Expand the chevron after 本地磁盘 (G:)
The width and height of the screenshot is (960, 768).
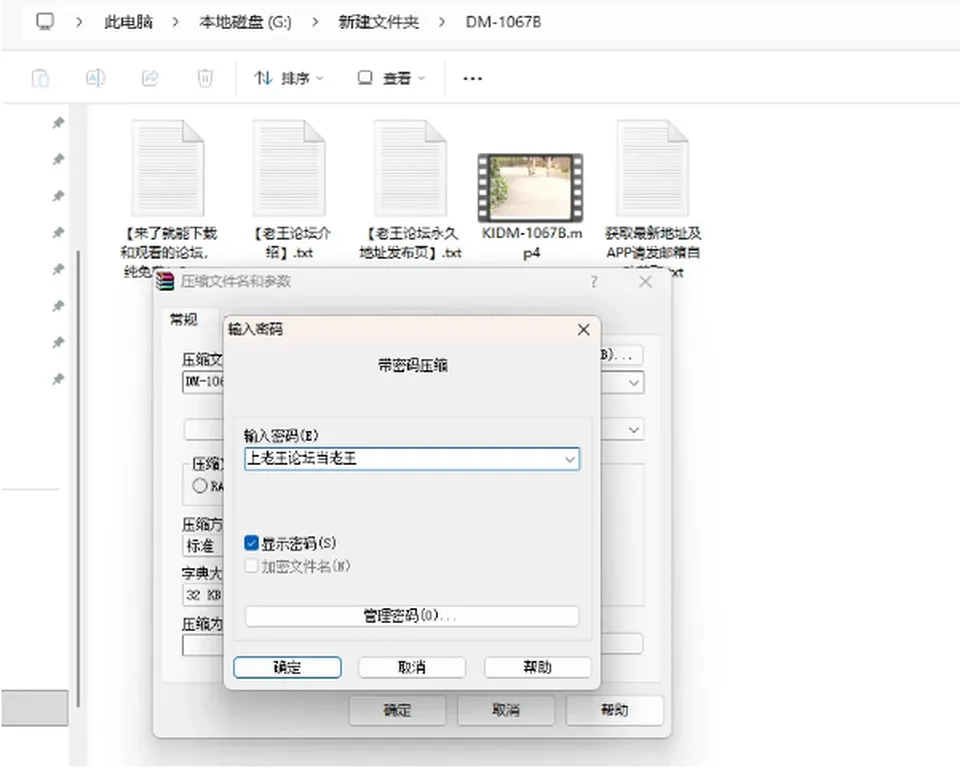point(315,22)
